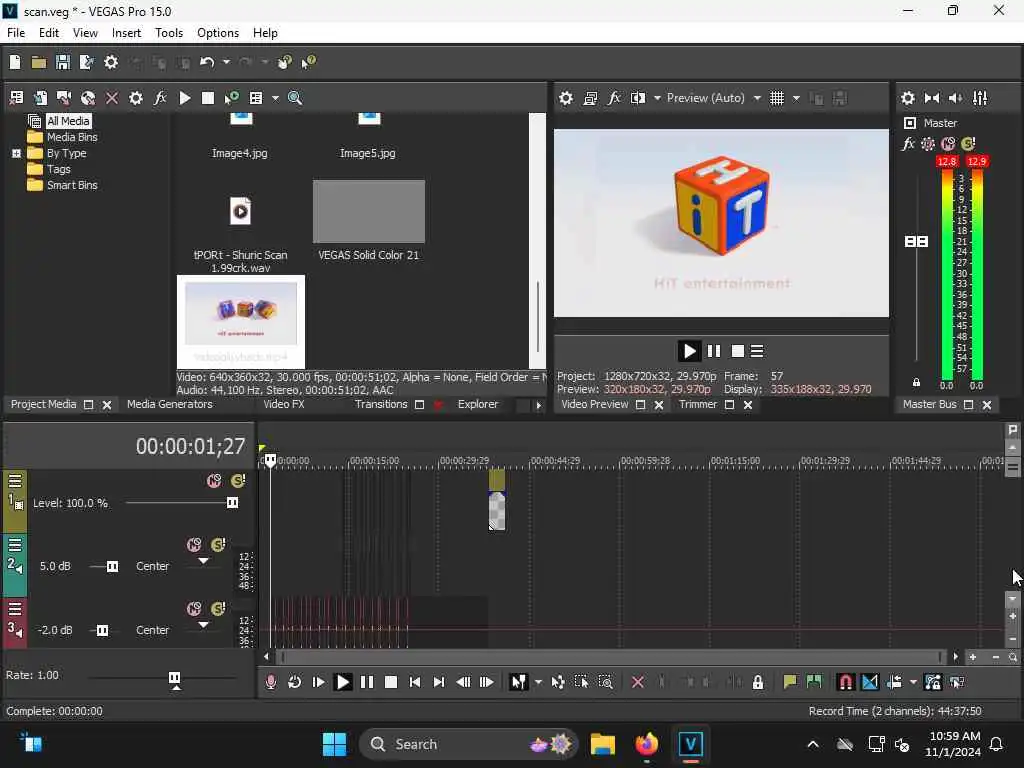
Task: Click Extract Audio from CD icon
Action: (88, 98)
